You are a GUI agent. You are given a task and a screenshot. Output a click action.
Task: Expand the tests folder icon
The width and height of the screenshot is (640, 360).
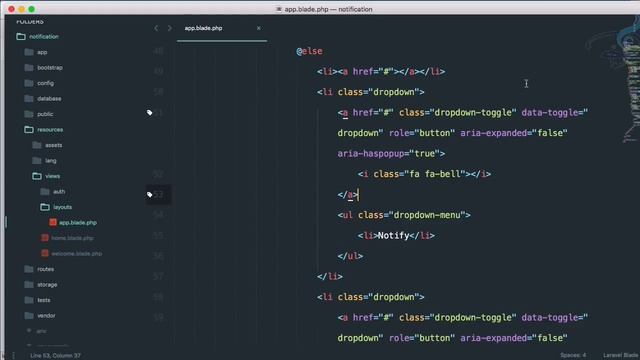click(29, 300)
